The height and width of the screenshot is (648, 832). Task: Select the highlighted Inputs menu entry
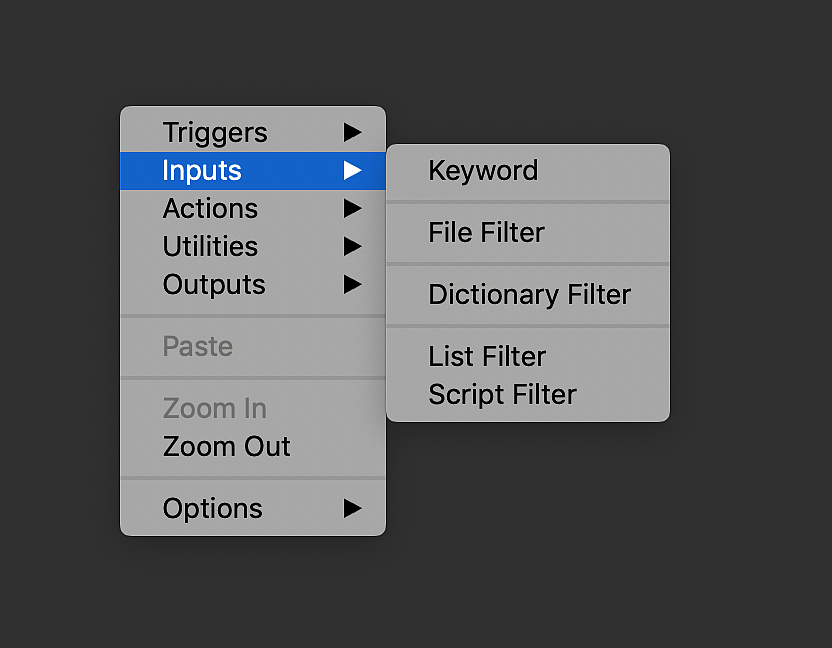pos(202,170)
